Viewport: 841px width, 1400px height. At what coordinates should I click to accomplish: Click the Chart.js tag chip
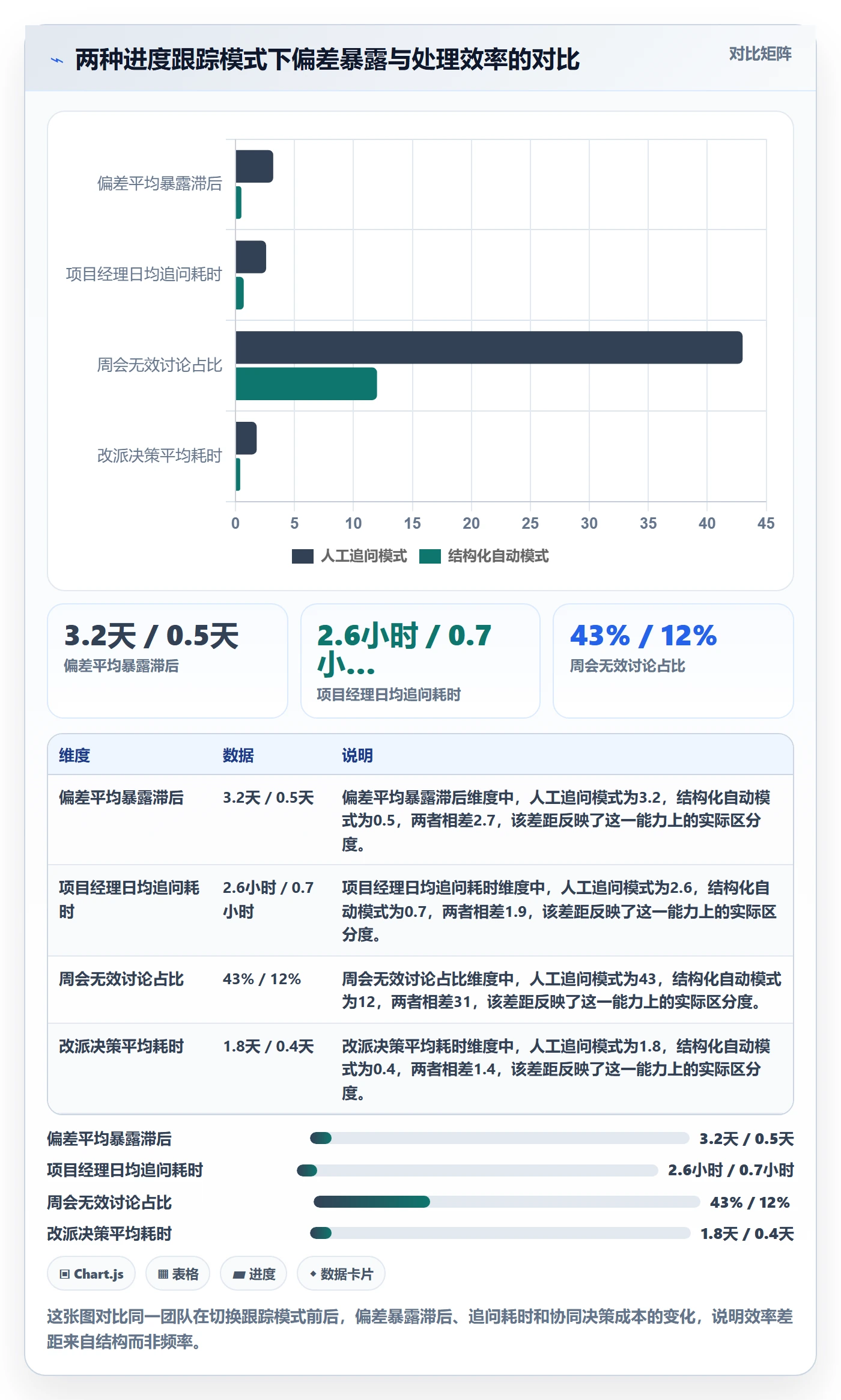[x=91, y=1274]
